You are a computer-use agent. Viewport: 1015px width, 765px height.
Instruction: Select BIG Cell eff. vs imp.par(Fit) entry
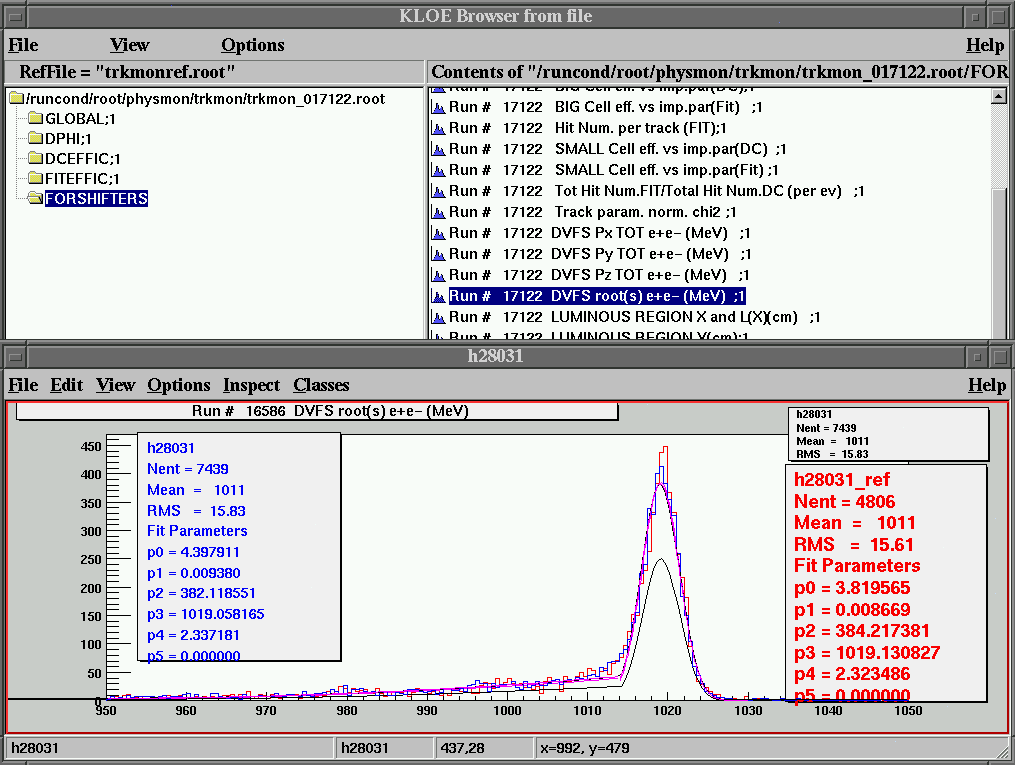[x=606, y=107]
